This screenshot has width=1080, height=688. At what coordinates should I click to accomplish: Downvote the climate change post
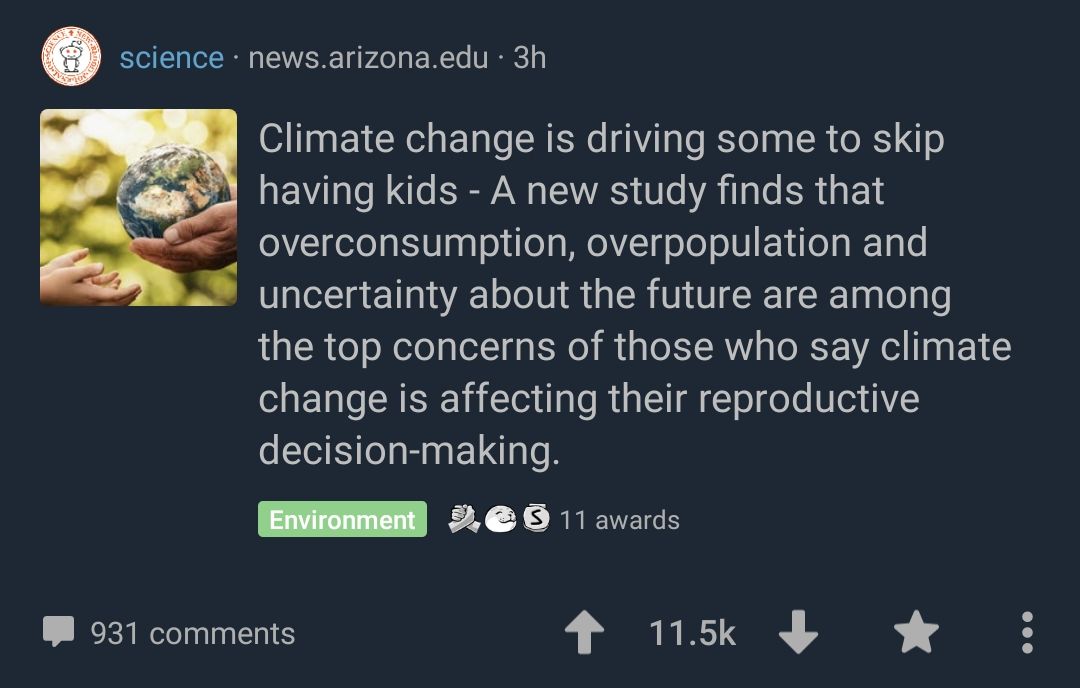point(798,633)
